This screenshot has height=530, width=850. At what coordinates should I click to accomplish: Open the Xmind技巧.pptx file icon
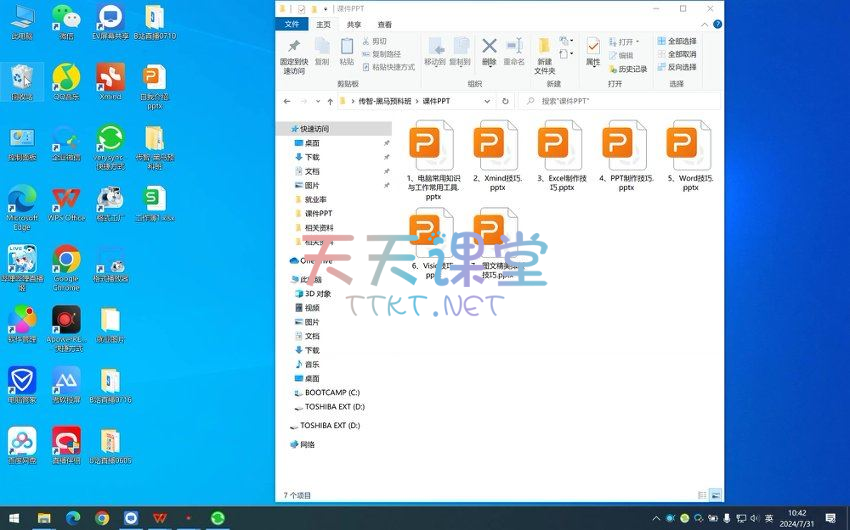tap(497, 146)
